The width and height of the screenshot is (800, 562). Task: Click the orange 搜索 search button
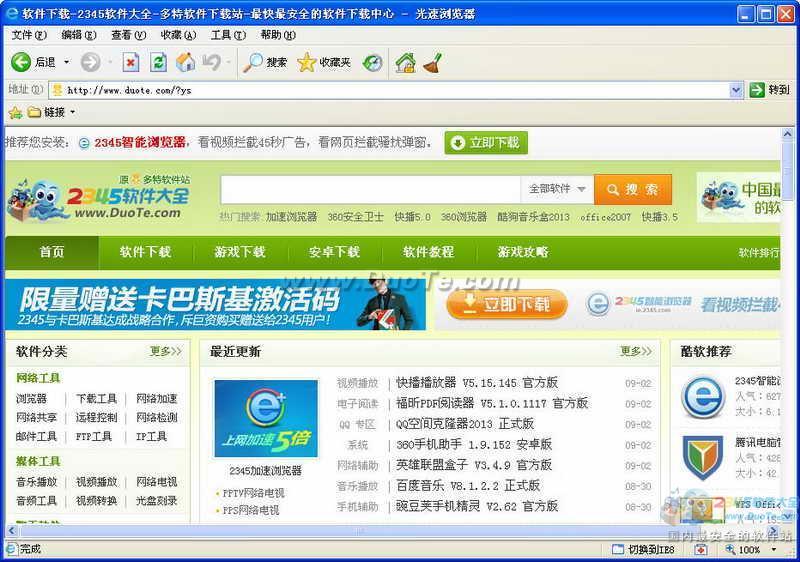click(x=633, y=189)
